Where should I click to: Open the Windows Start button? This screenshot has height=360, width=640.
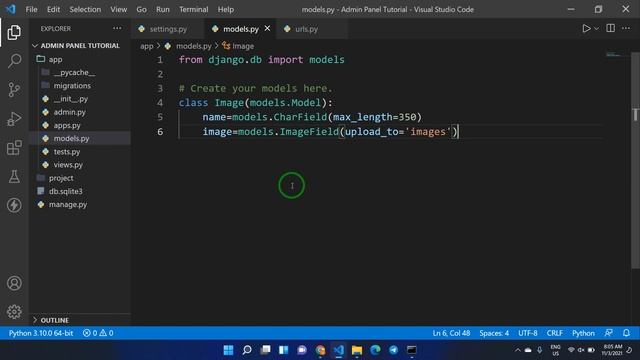pyautogui.click(x=228, y=350)
